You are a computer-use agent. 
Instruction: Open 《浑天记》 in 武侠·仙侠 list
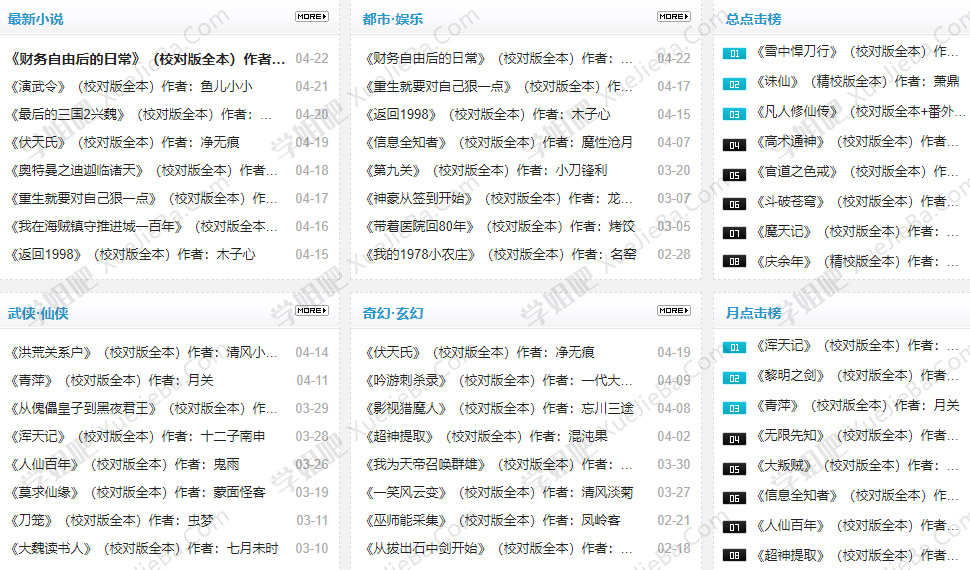tap(137, 436)
